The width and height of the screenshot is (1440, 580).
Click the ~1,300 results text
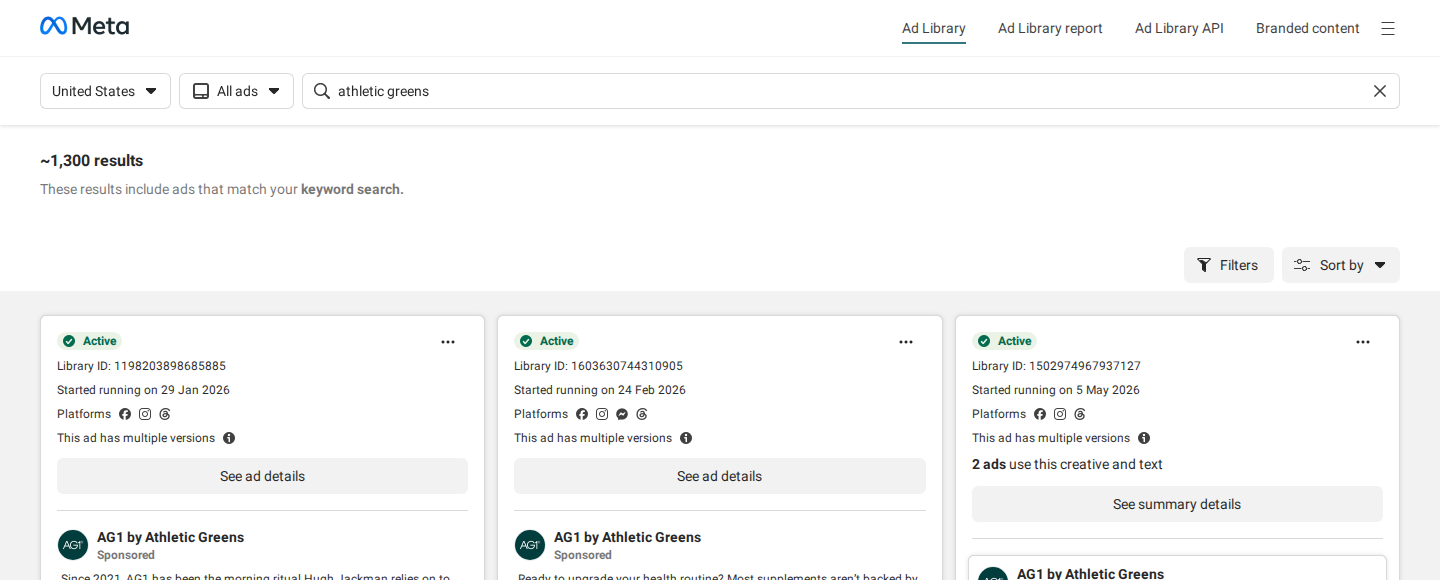[x=92, y=161]
